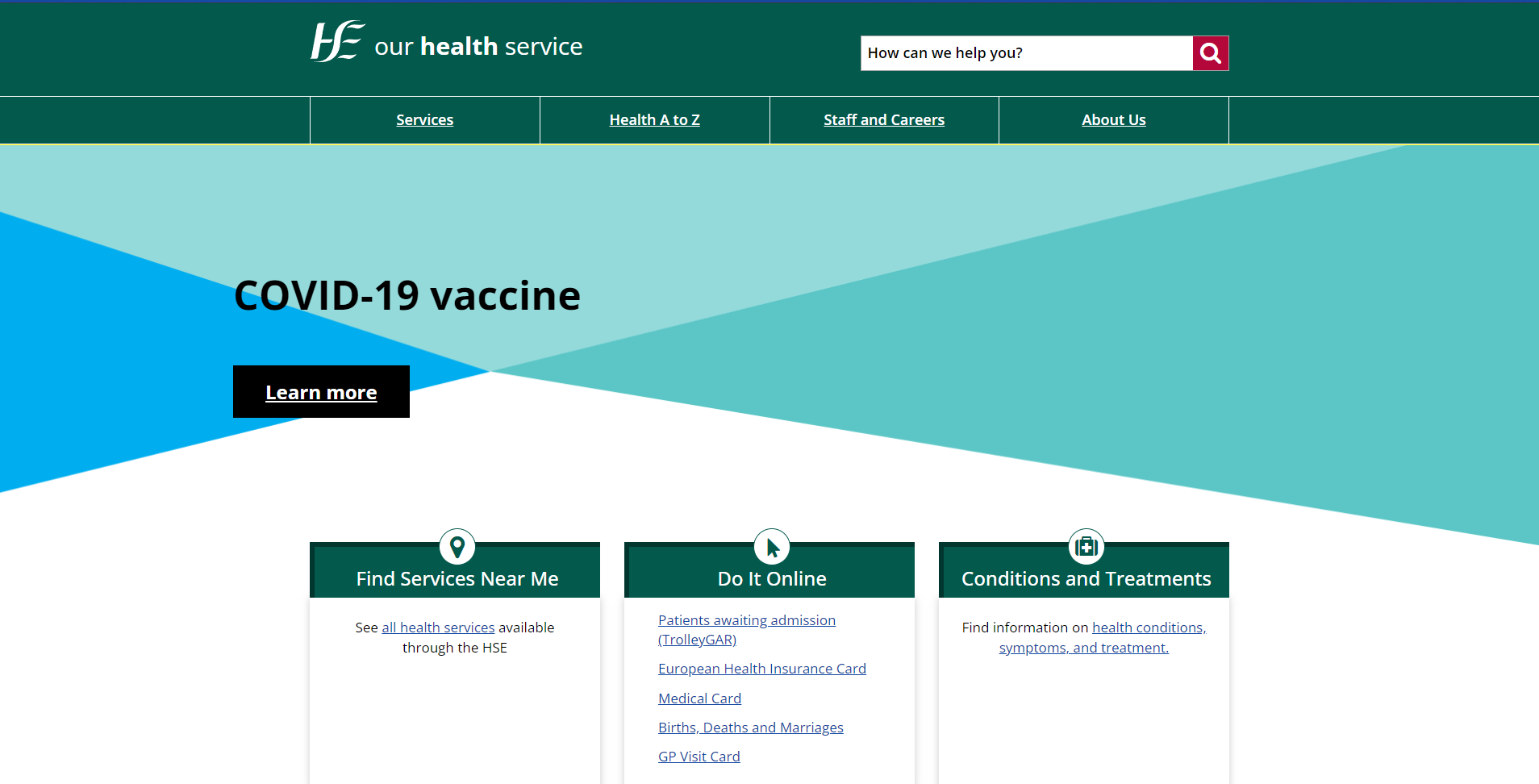The image size is (1539, 784).
Task: Open the Services menu
Action: [x=424, y=120]
